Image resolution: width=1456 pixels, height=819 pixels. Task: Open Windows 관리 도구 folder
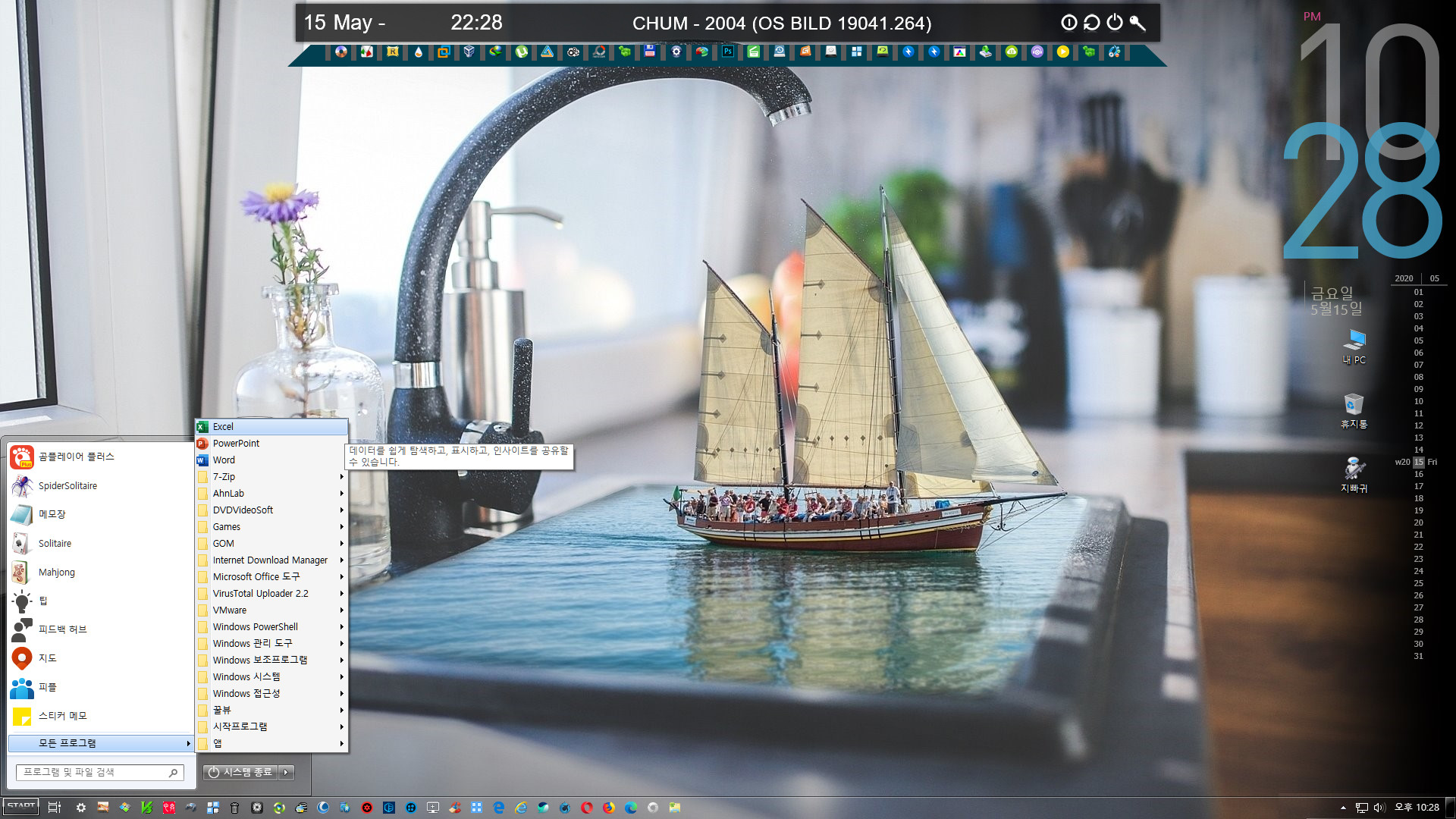[271, 644]
